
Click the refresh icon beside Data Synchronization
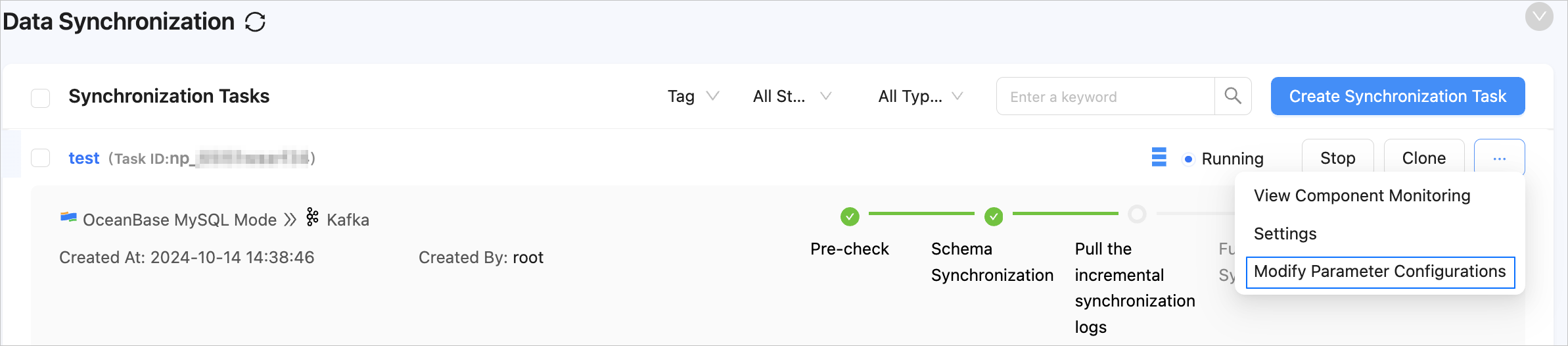[255, 22]
